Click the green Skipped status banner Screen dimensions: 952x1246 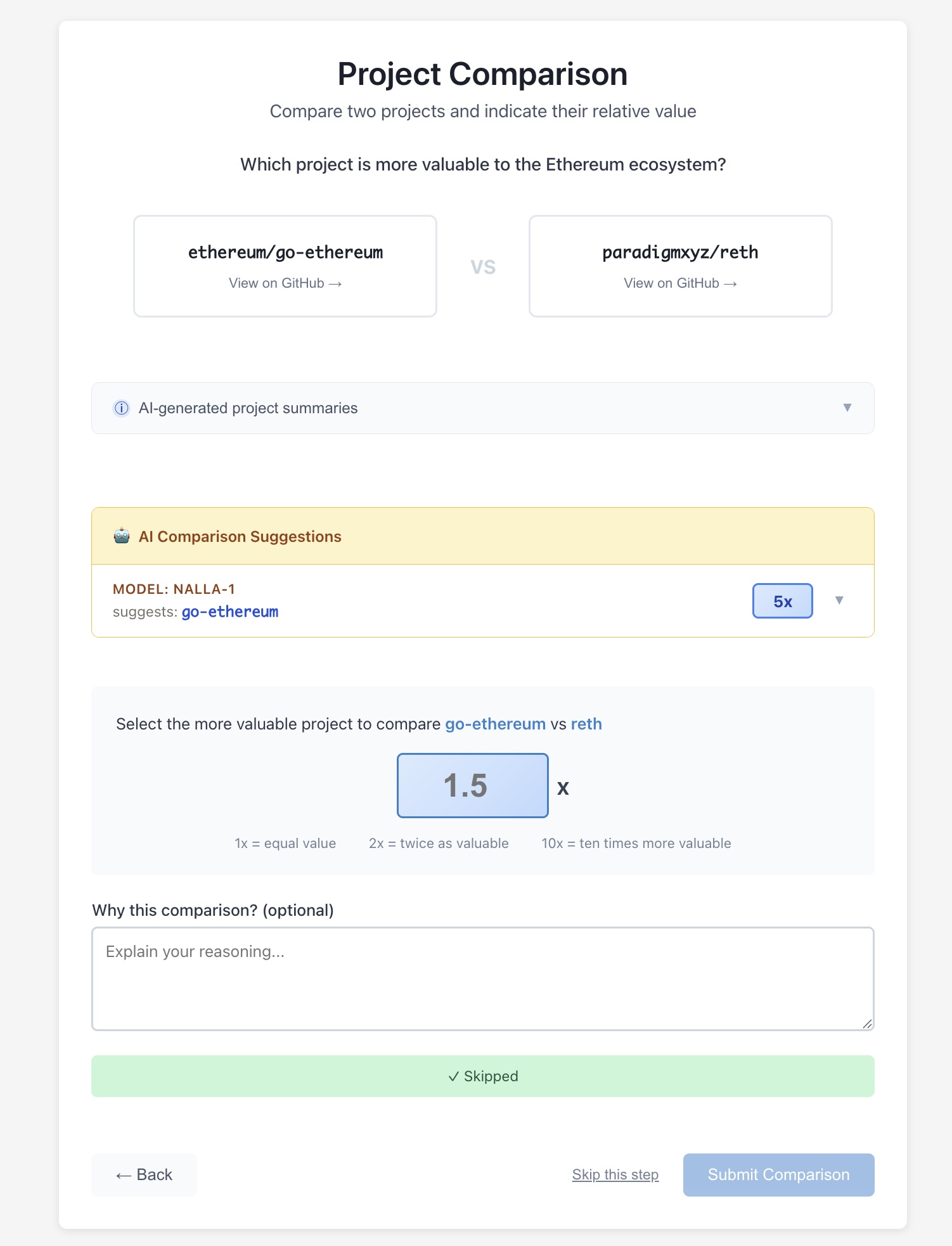tap(482, 1076)
